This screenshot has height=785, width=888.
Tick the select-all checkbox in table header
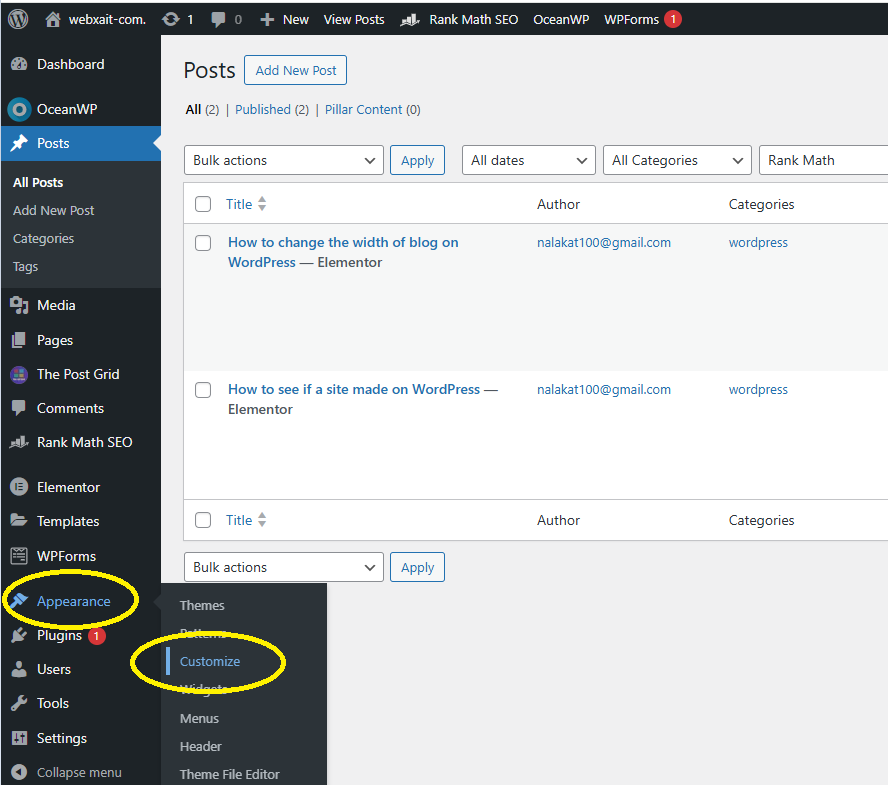pos(203,204)
